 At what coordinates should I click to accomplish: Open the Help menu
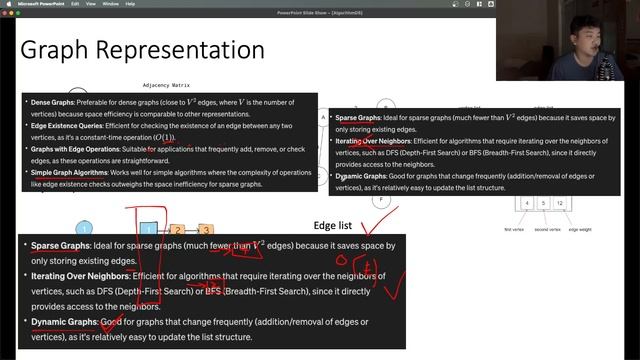[130, 4]
